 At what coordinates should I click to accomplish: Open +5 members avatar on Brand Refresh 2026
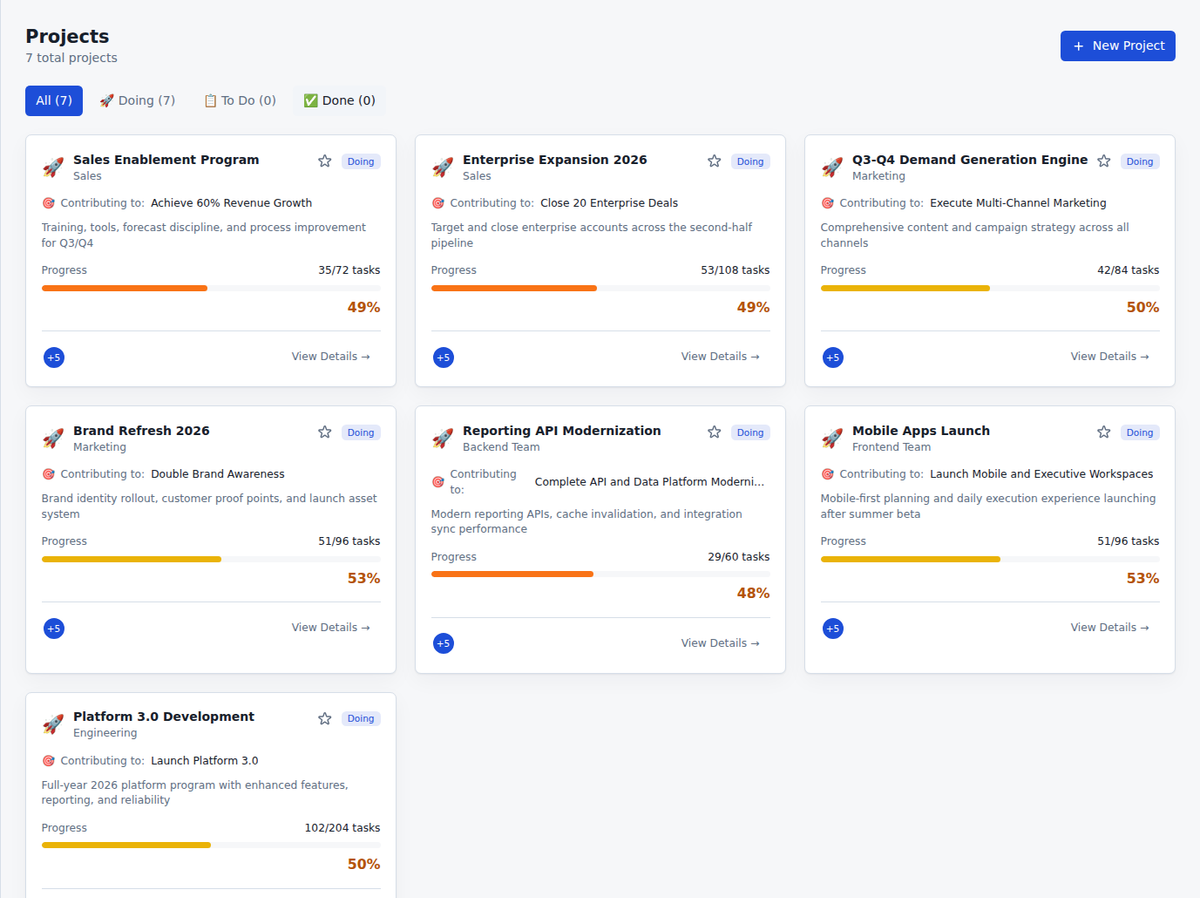coord(54,628)
